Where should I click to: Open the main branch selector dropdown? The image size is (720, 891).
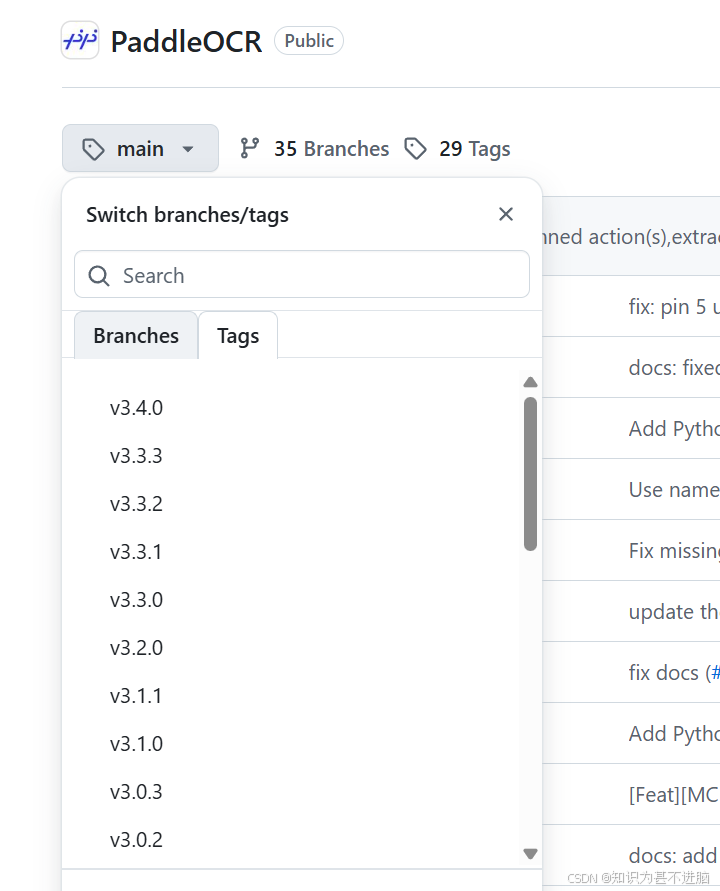tap(140, 148)
